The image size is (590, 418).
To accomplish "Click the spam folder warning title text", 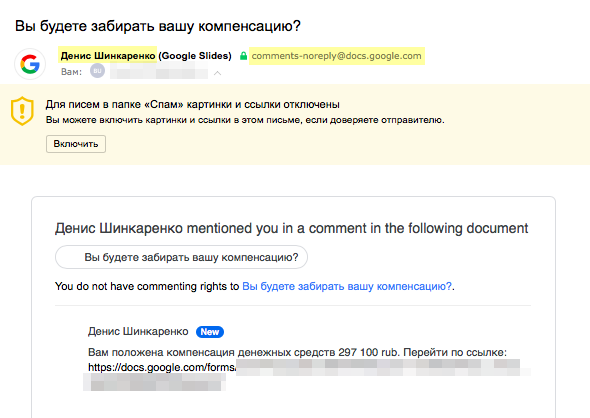I will click(193, 104).
